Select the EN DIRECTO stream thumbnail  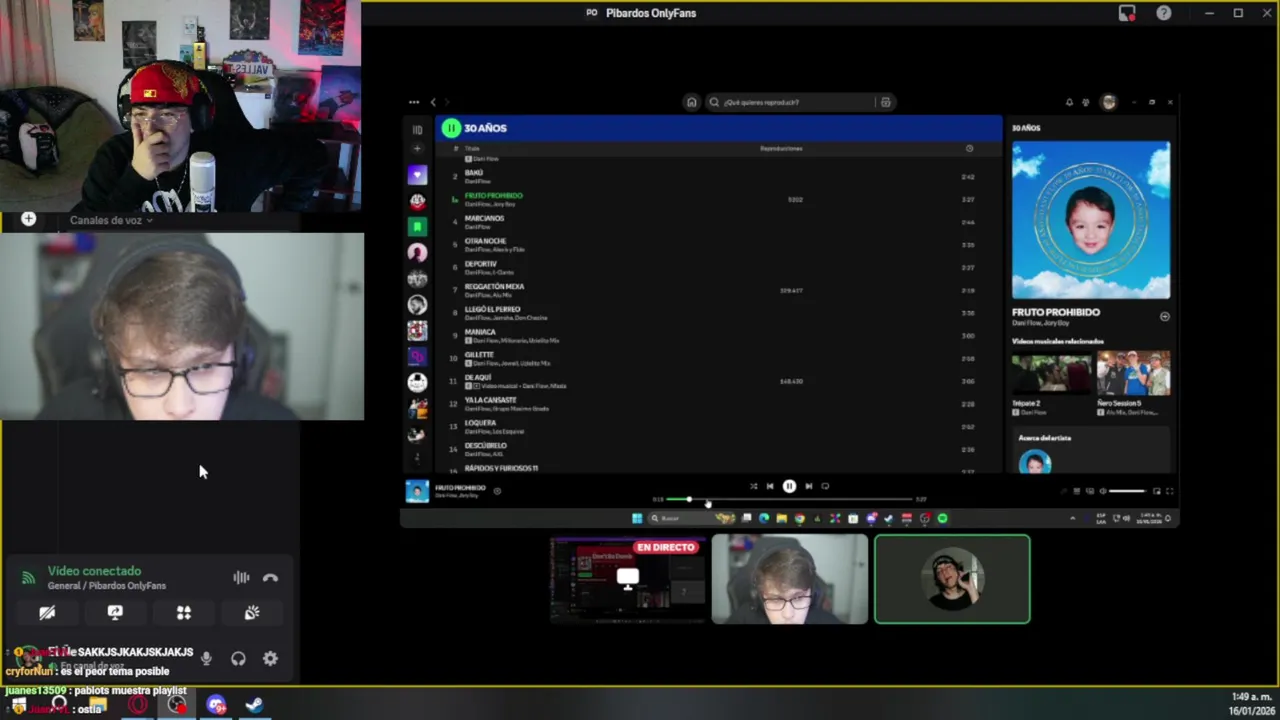(627, 579)
